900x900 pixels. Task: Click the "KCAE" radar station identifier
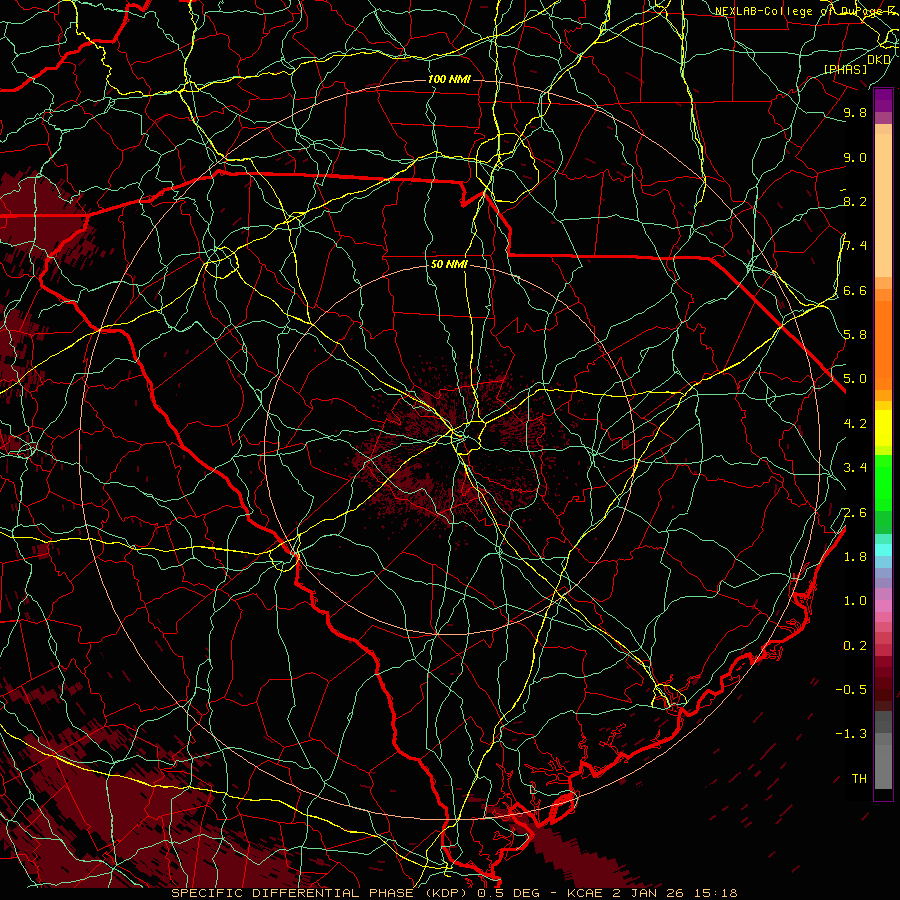585,893
